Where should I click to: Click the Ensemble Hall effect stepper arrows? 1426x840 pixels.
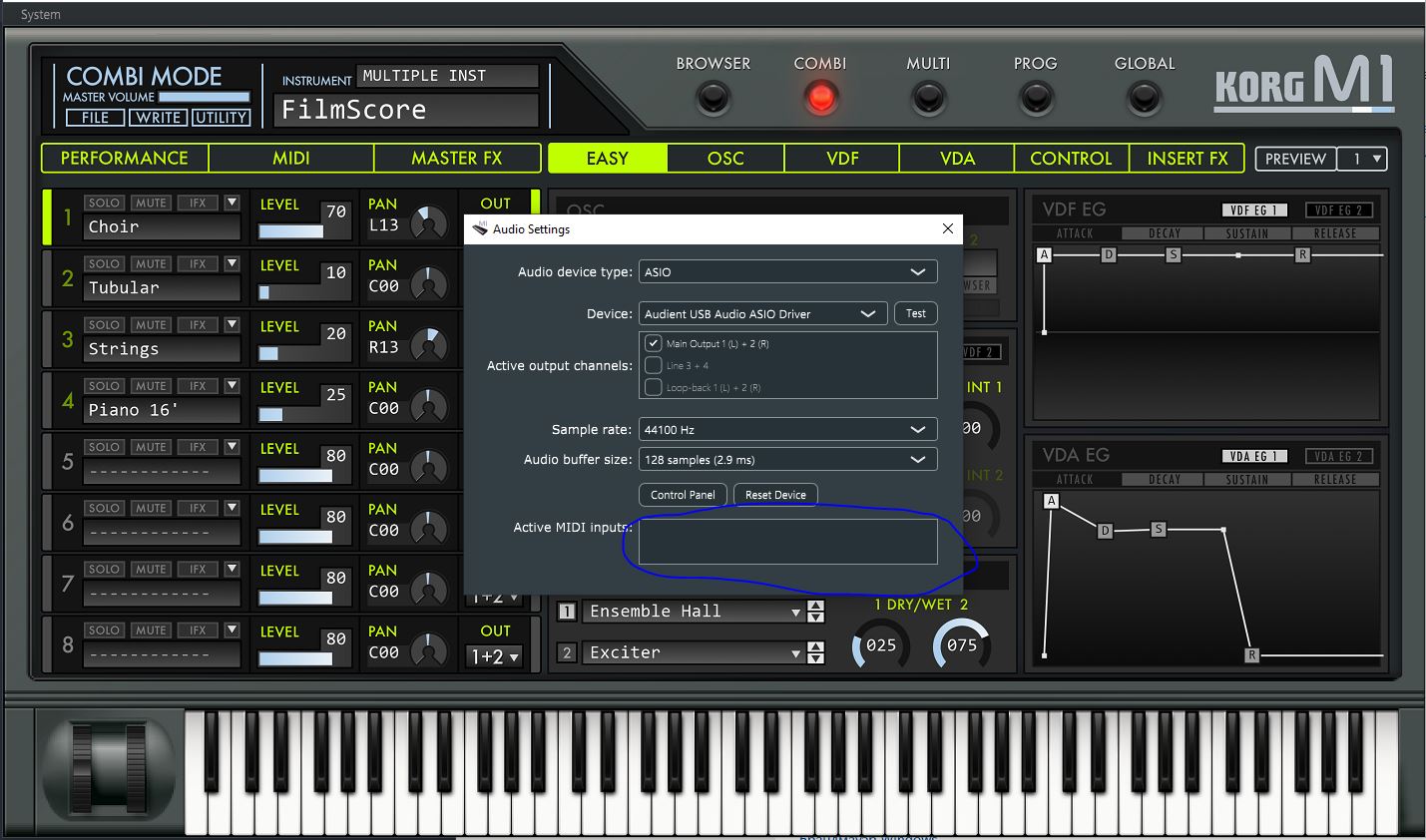816,612
